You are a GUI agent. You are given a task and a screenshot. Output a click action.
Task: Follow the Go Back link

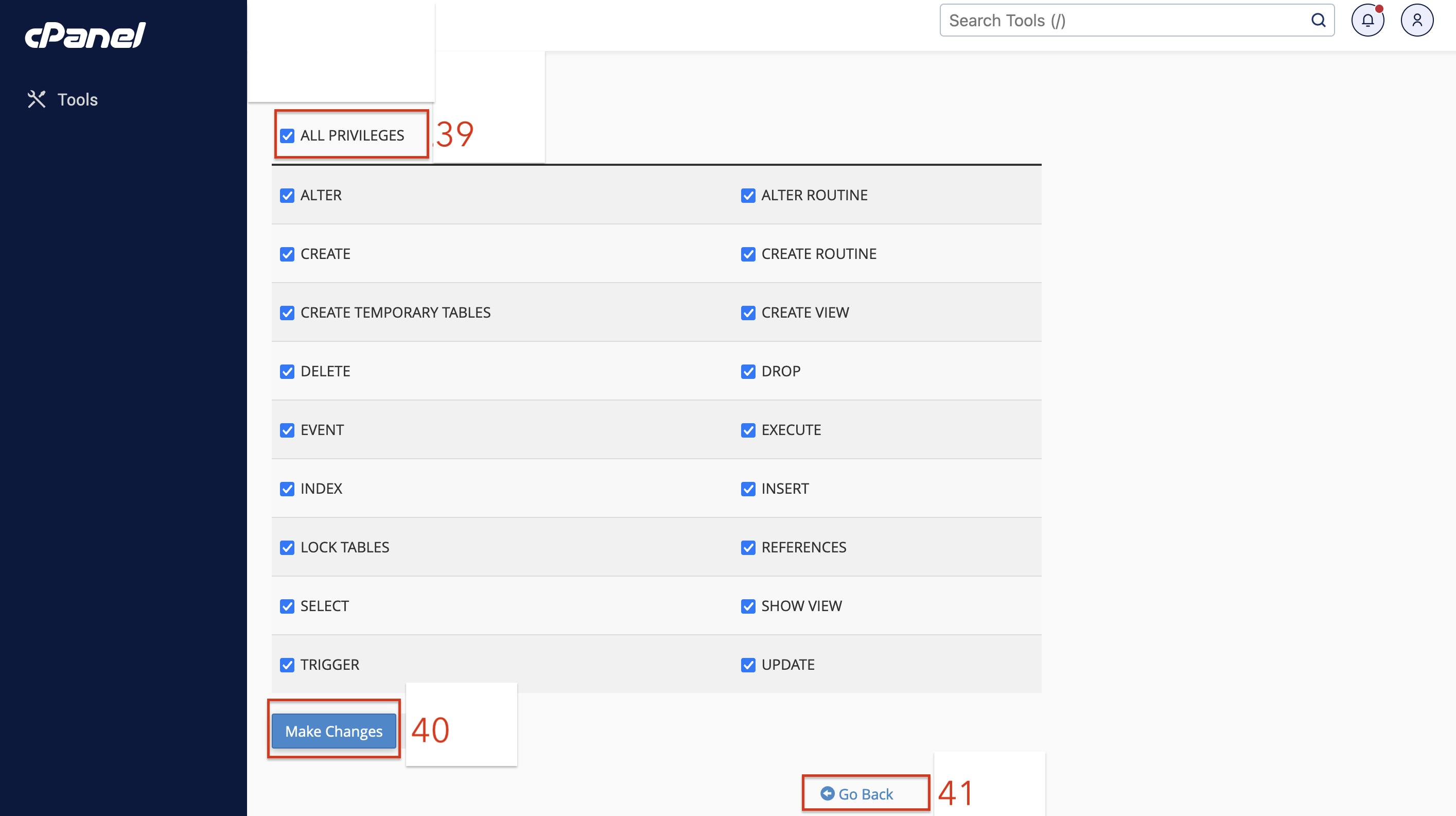tap(857, 794)
